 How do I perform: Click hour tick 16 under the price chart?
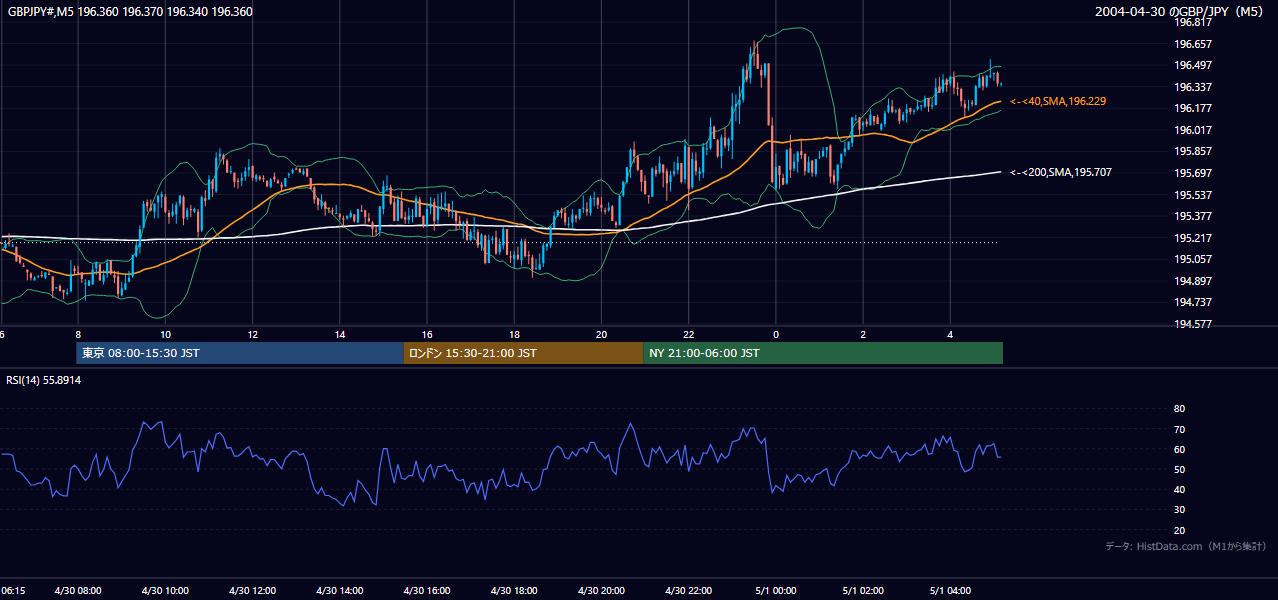coord(427,335)
